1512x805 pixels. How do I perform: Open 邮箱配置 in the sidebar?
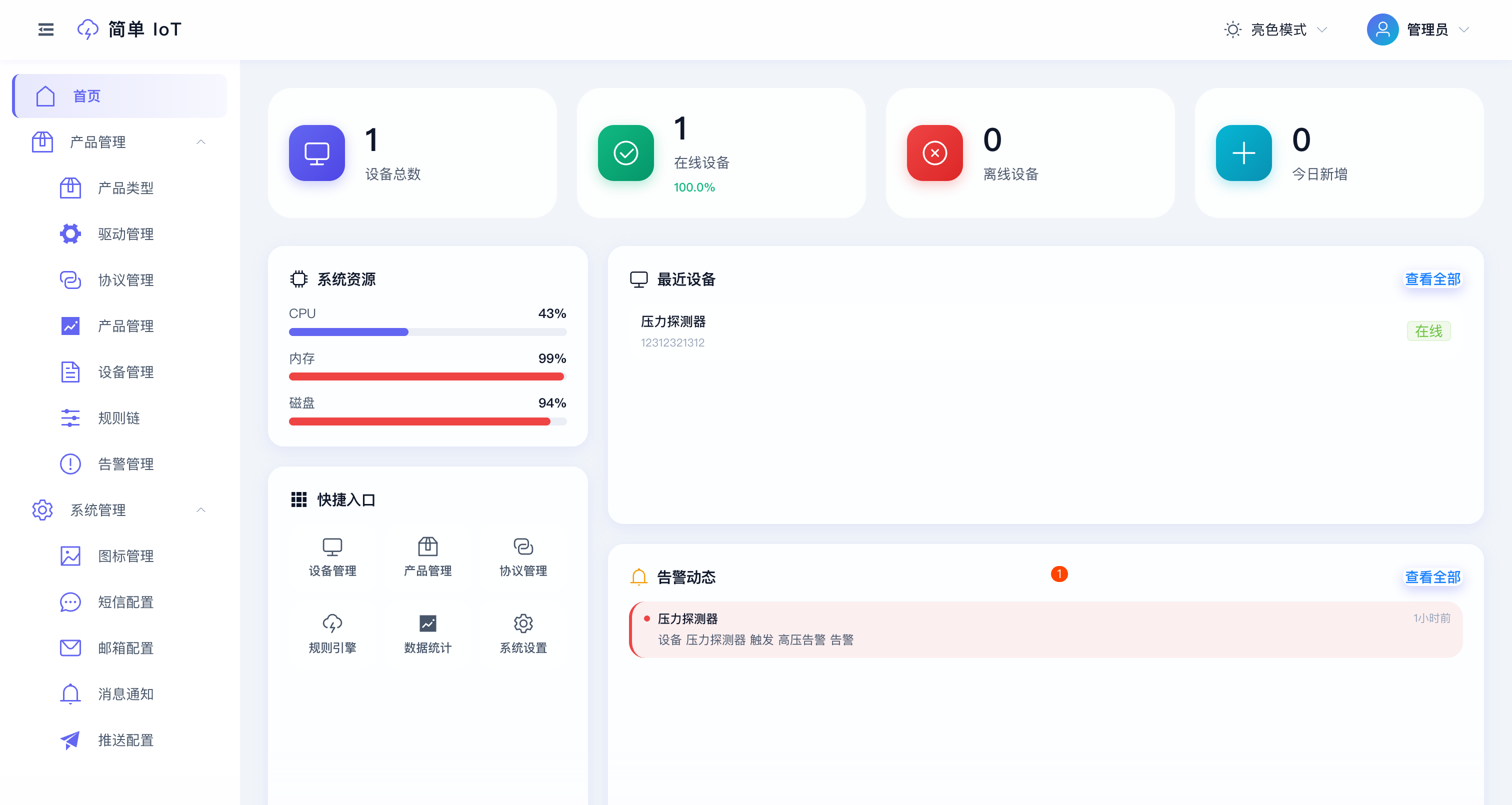point(119,647)
